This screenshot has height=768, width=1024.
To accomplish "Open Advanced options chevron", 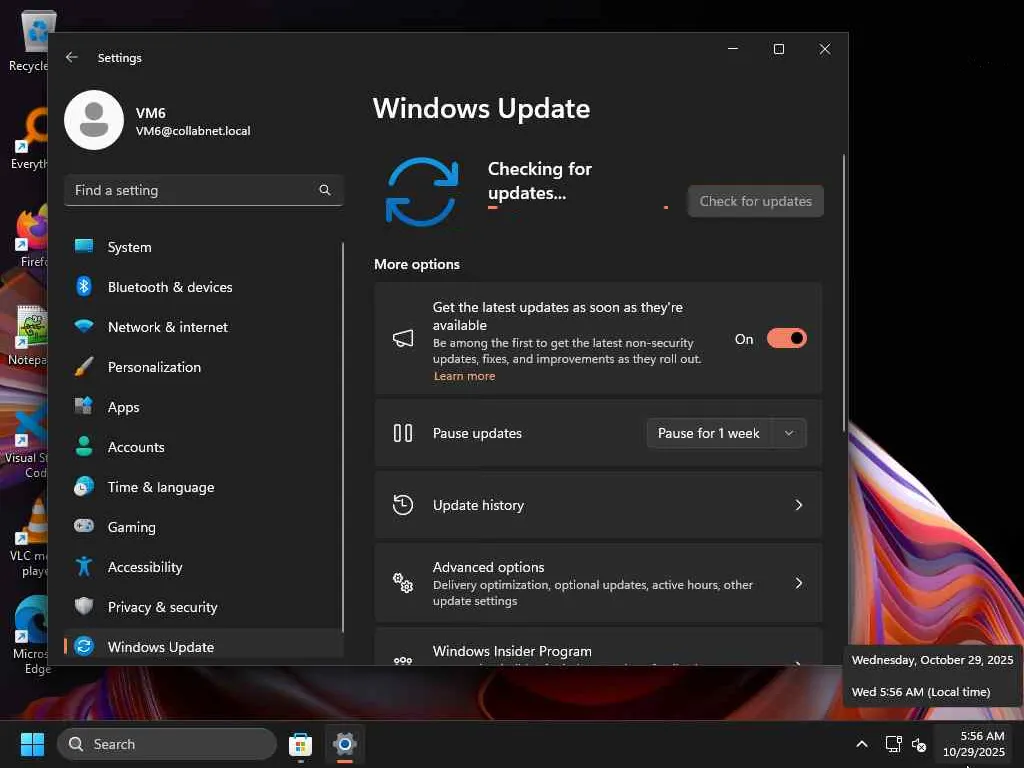I will click(799, 583).
